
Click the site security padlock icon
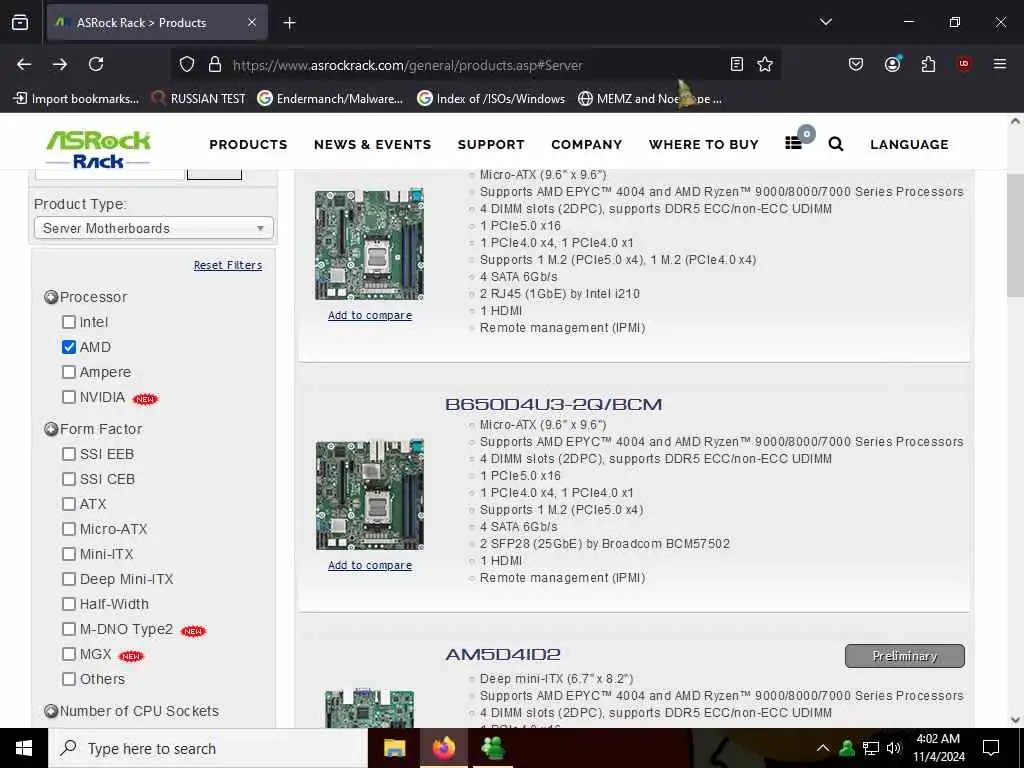pyautogui.click(x=215, y=65)
